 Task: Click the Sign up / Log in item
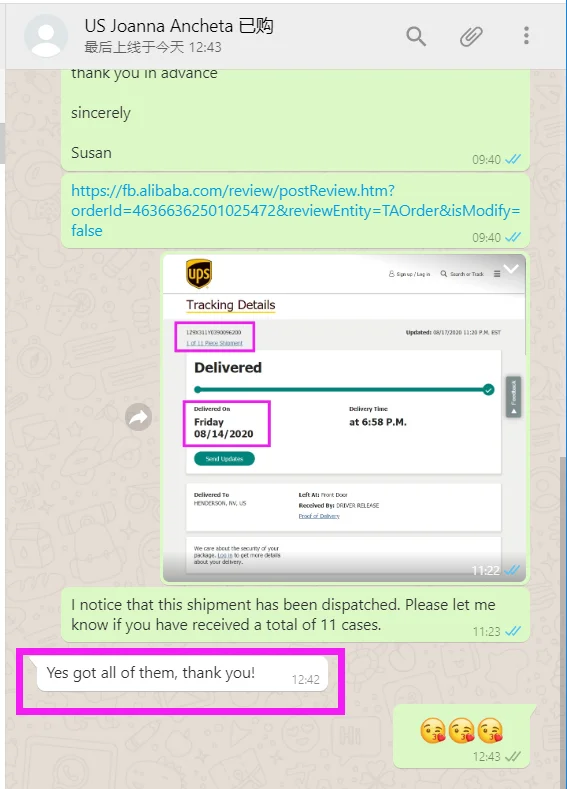409,274
